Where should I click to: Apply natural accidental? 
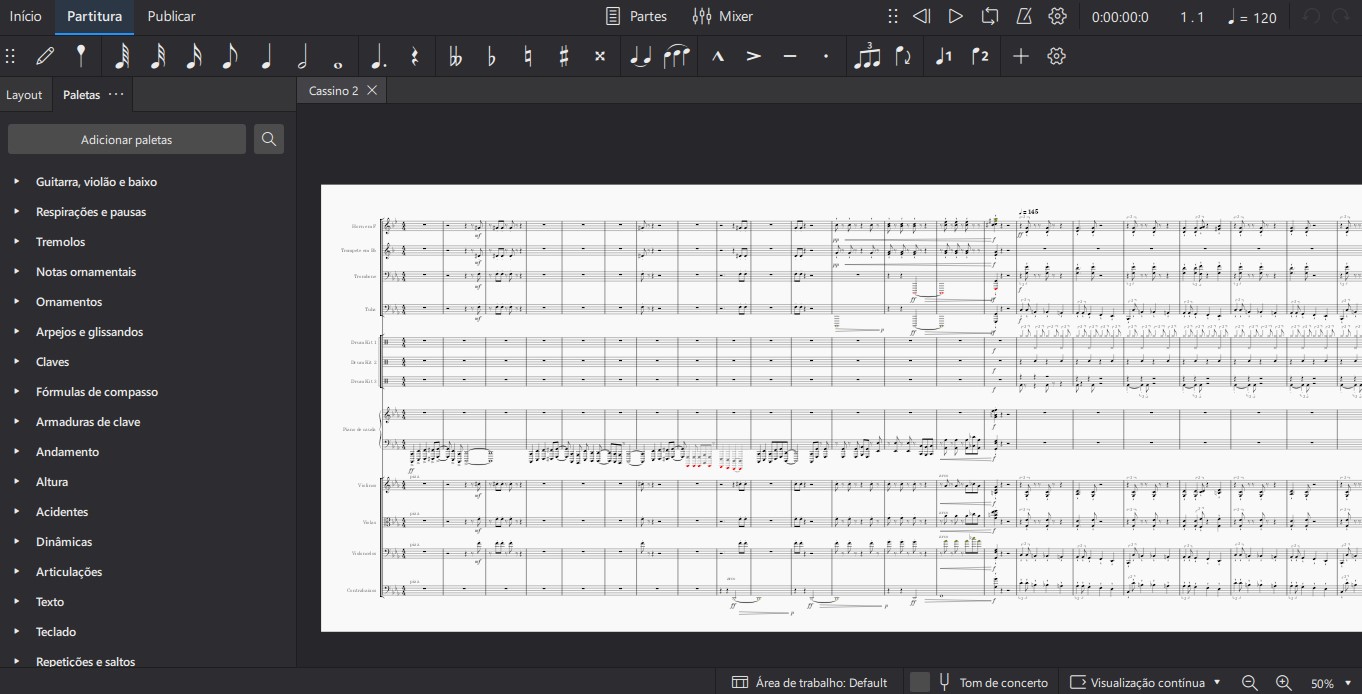(527, 56)
